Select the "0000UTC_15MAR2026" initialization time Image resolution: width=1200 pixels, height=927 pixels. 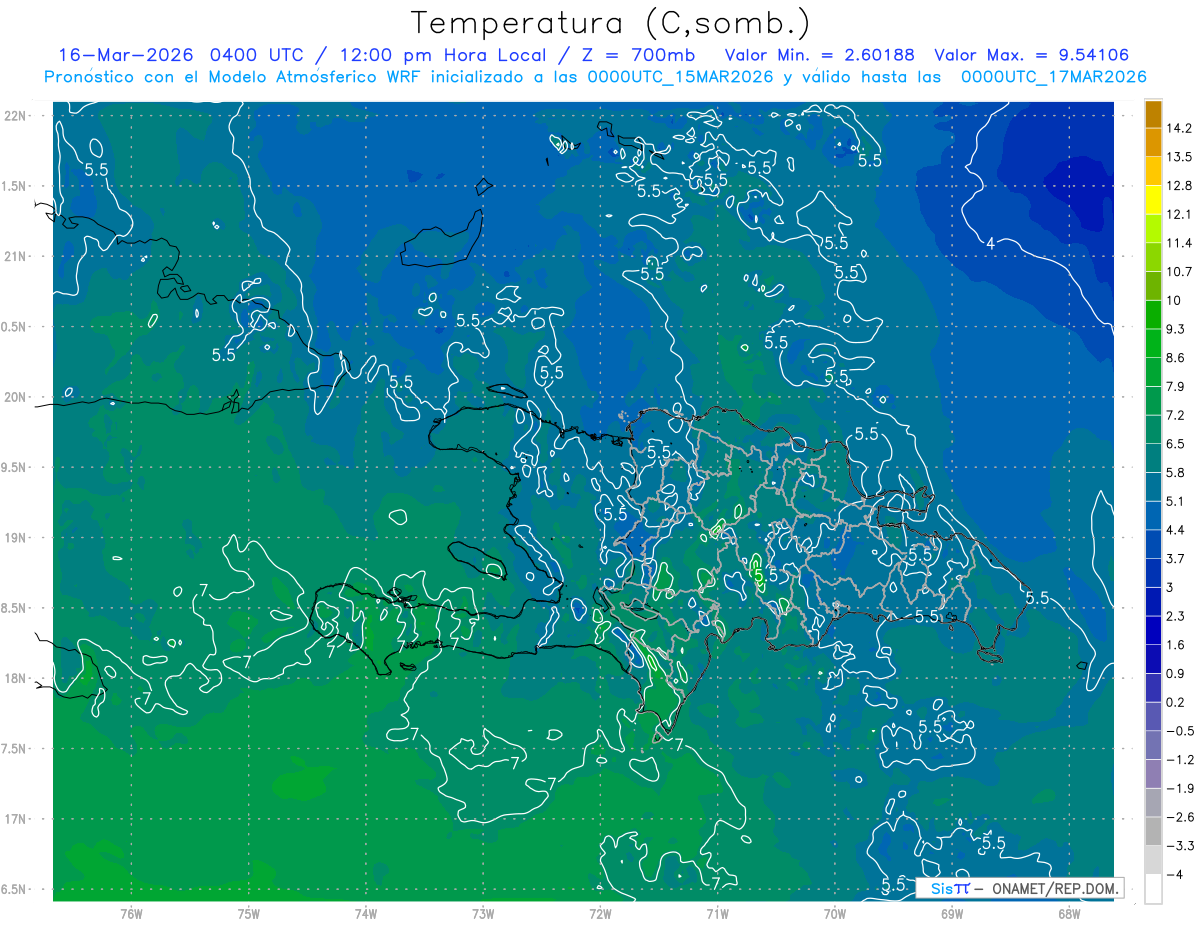coord(680,76)
